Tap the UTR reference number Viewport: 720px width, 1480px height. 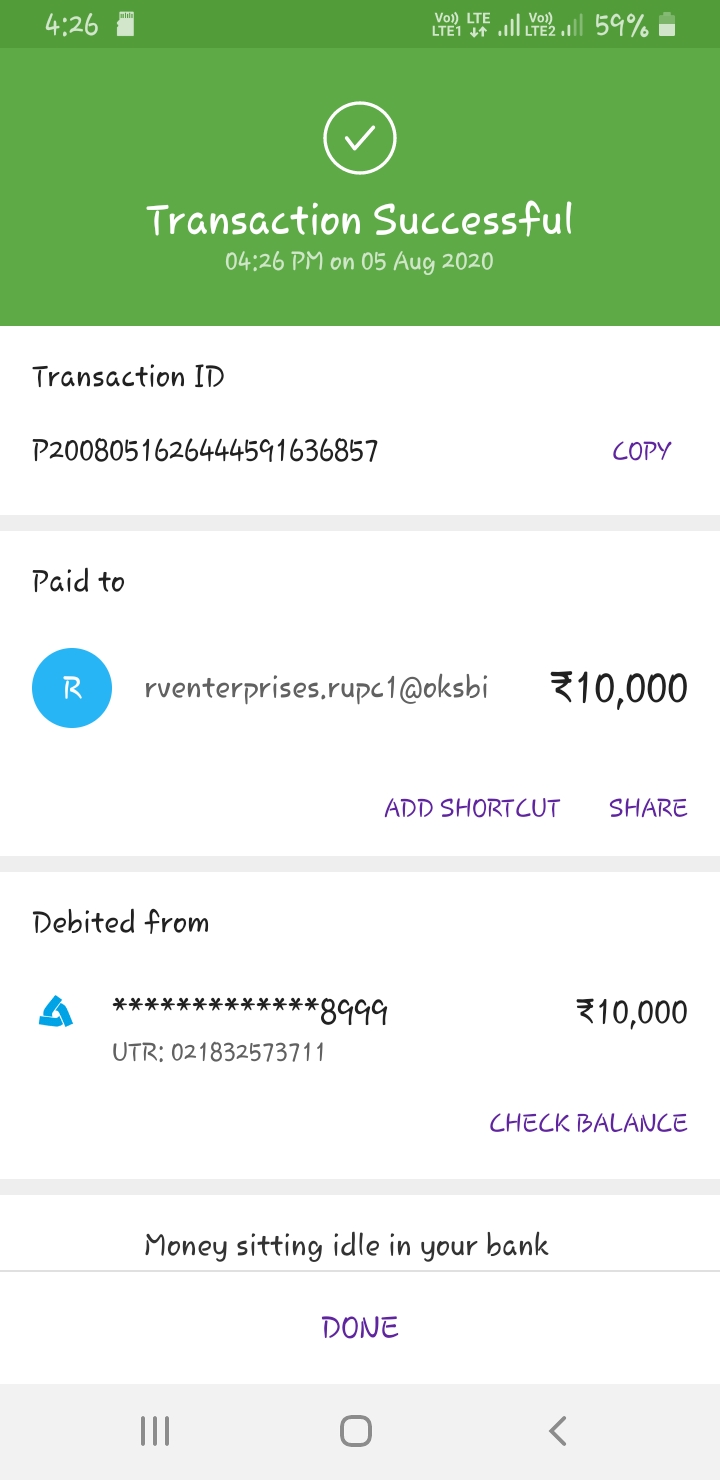[218, 1052]
